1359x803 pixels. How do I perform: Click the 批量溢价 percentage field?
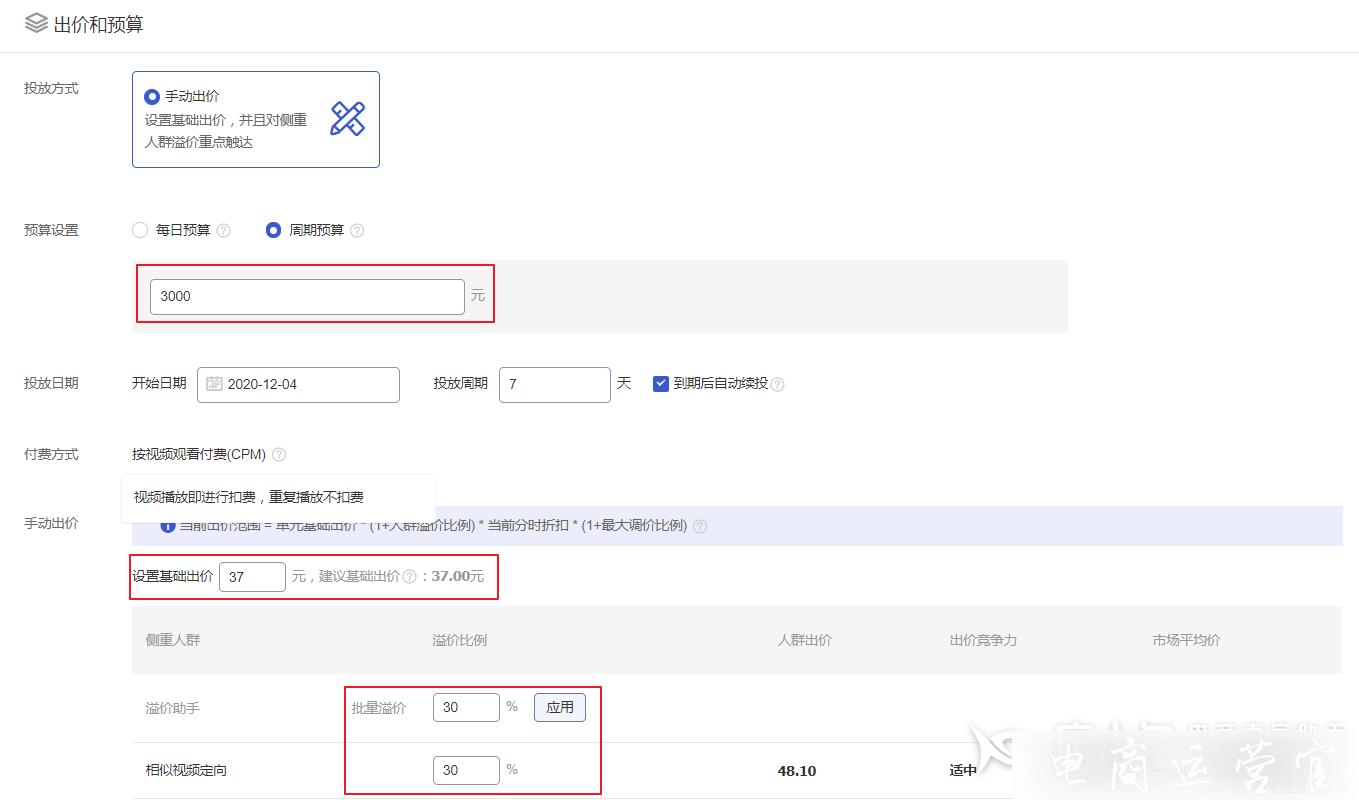(x=466, y=707)
